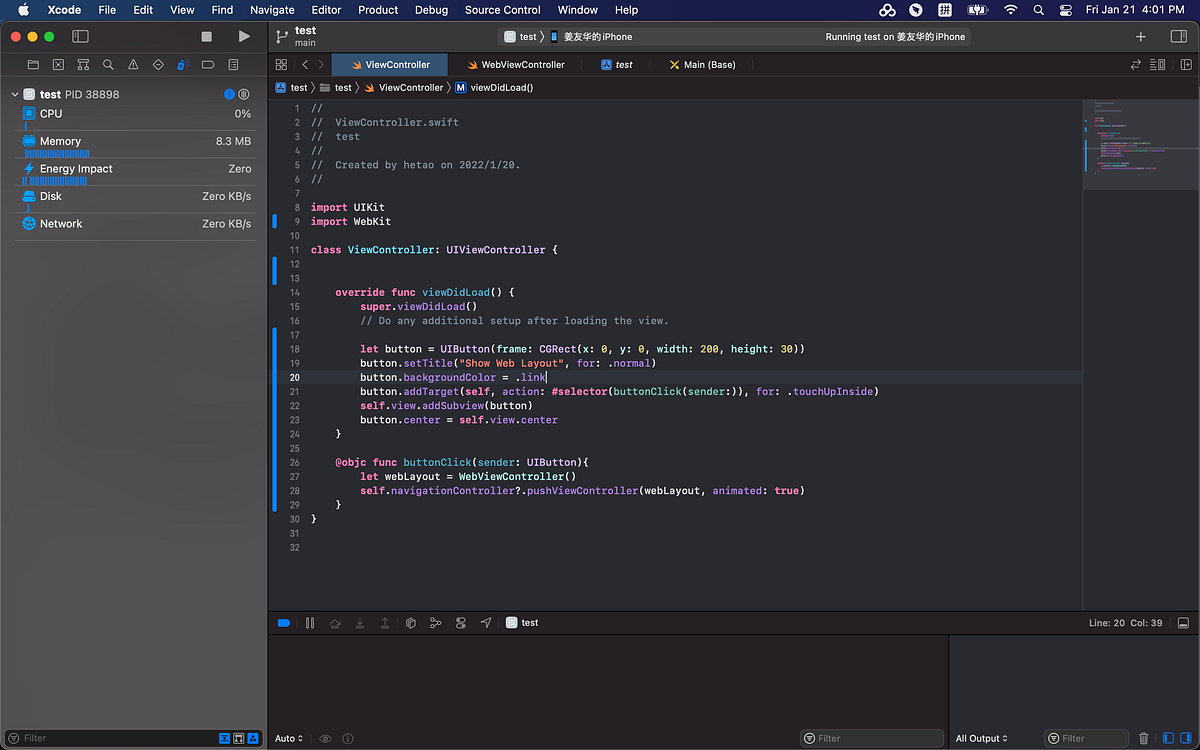Open the Find navigator magnifying glass icon
1200x750 pixels.
click(x=105, y=63)
